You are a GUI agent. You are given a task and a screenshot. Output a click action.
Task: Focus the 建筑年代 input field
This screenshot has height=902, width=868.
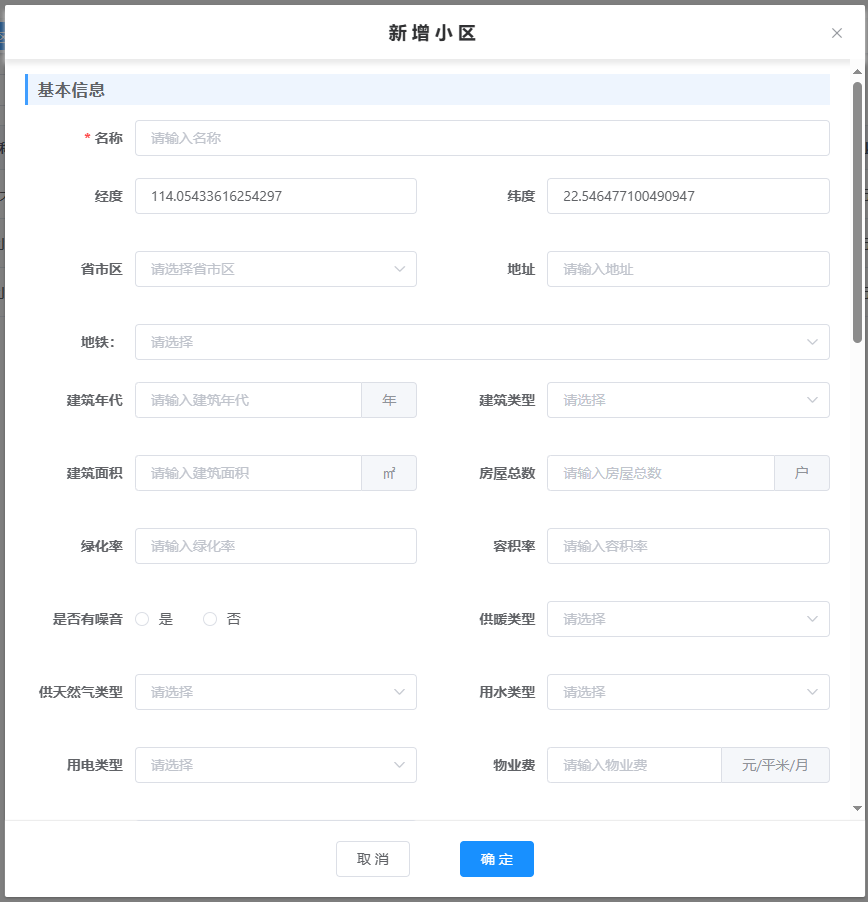point(248,400)
